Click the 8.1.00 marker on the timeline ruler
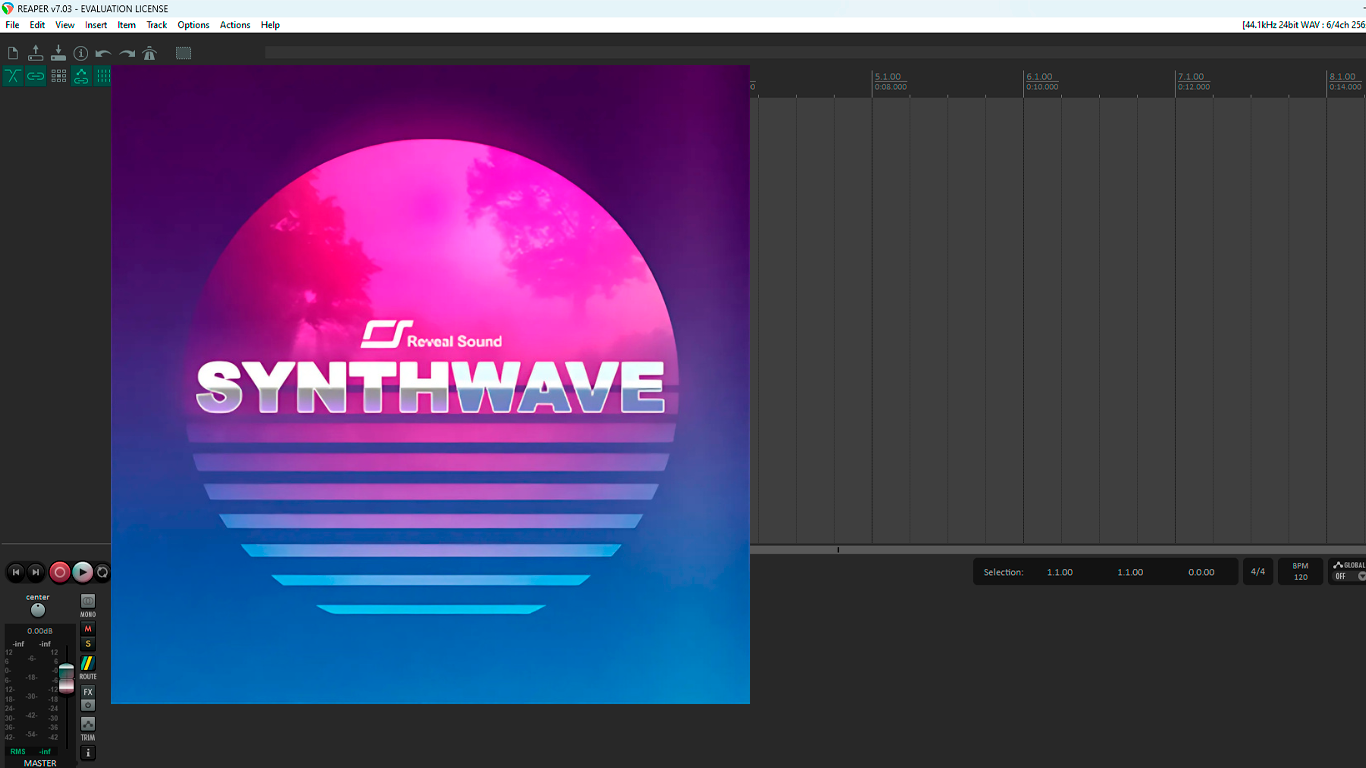 [x=1343, y=77]
